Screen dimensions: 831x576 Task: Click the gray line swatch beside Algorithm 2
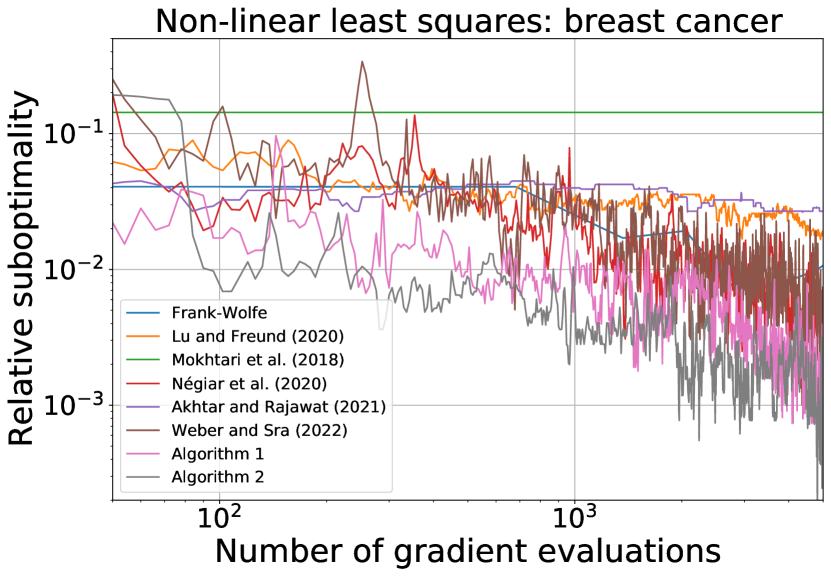tap(143, 477)
